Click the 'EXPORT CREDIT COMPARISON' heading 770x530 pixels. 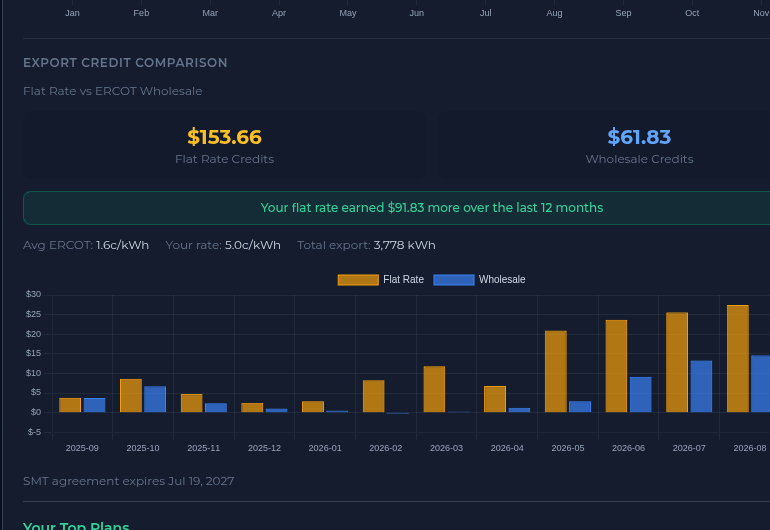125,63
